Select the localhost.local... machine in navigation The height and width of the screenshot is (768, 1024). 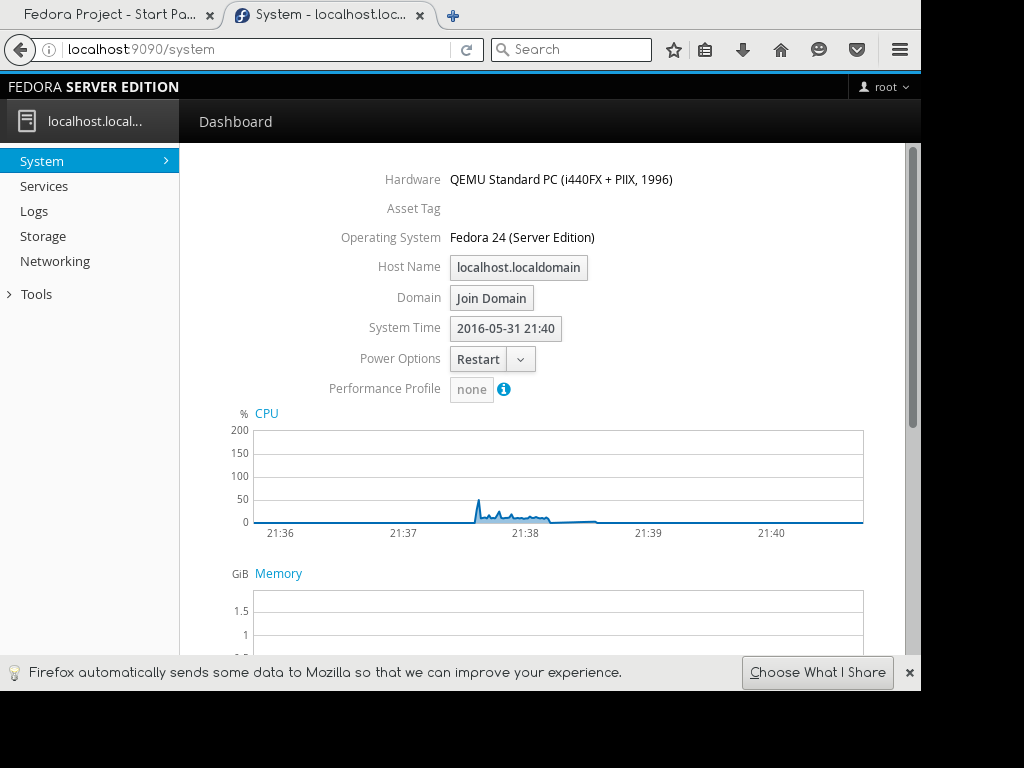[89, 121]
